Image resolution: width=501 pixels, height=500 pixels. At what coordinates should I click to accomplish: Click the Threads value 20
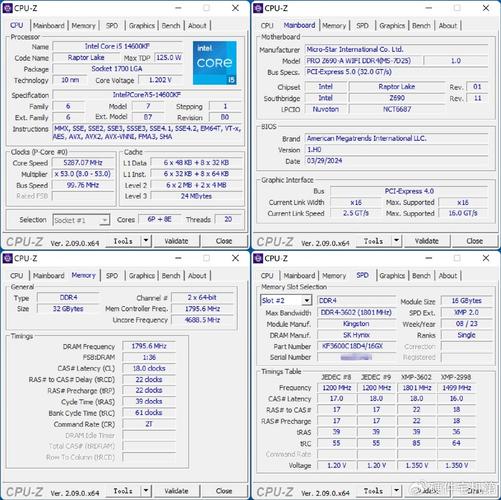point(228,219)
